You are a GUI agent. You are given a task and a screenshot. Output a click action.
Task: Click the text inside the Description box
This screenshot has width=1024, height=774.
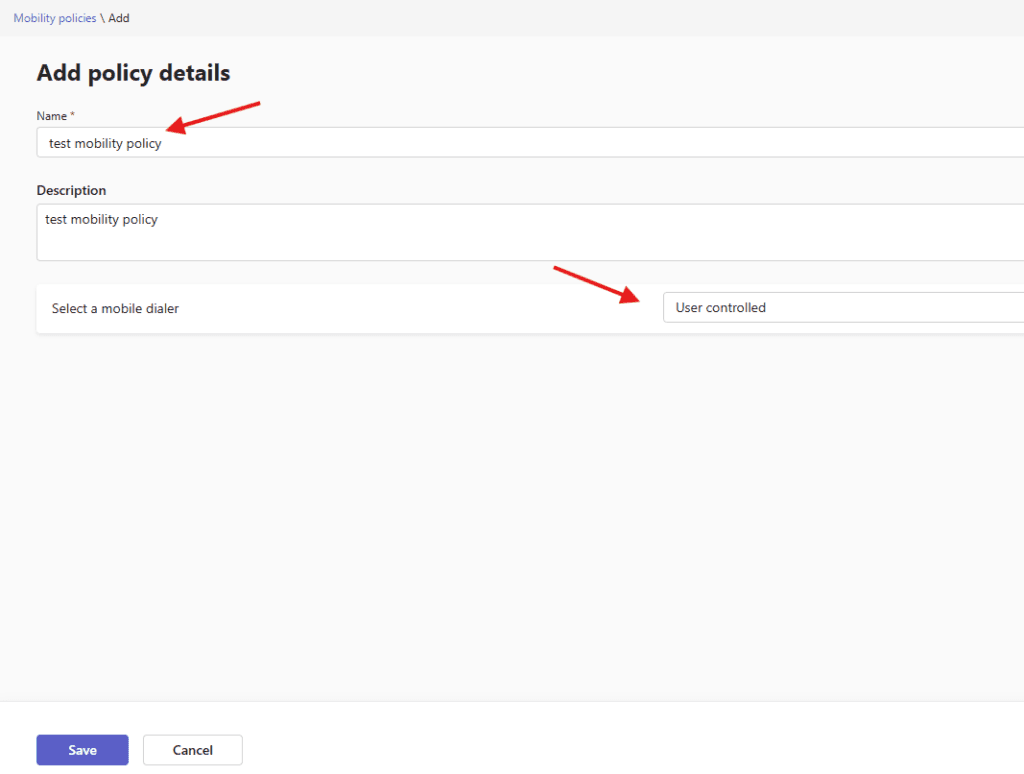101,219
